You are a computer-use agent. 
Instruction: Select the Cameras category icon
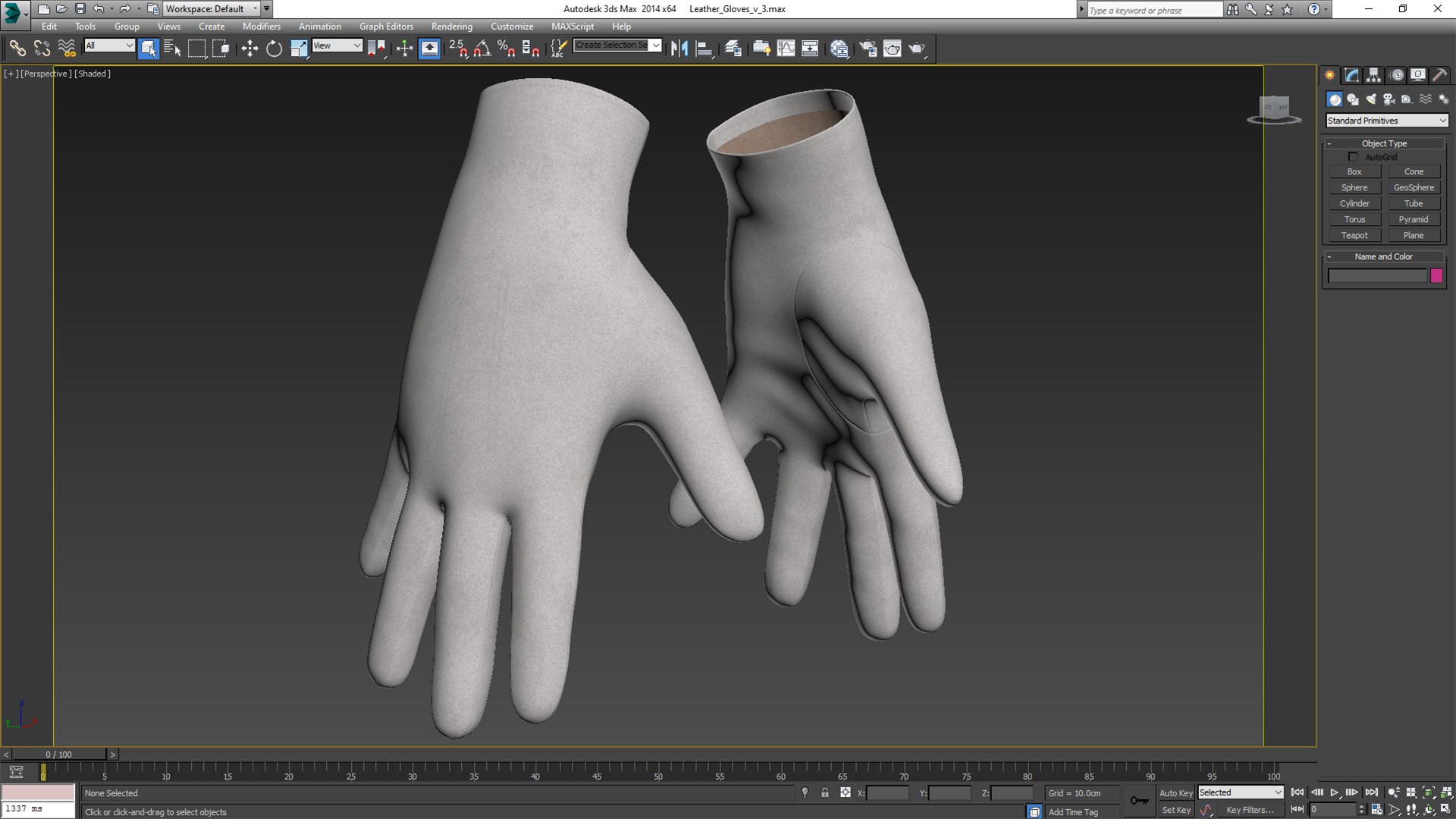click(1389, 99)
